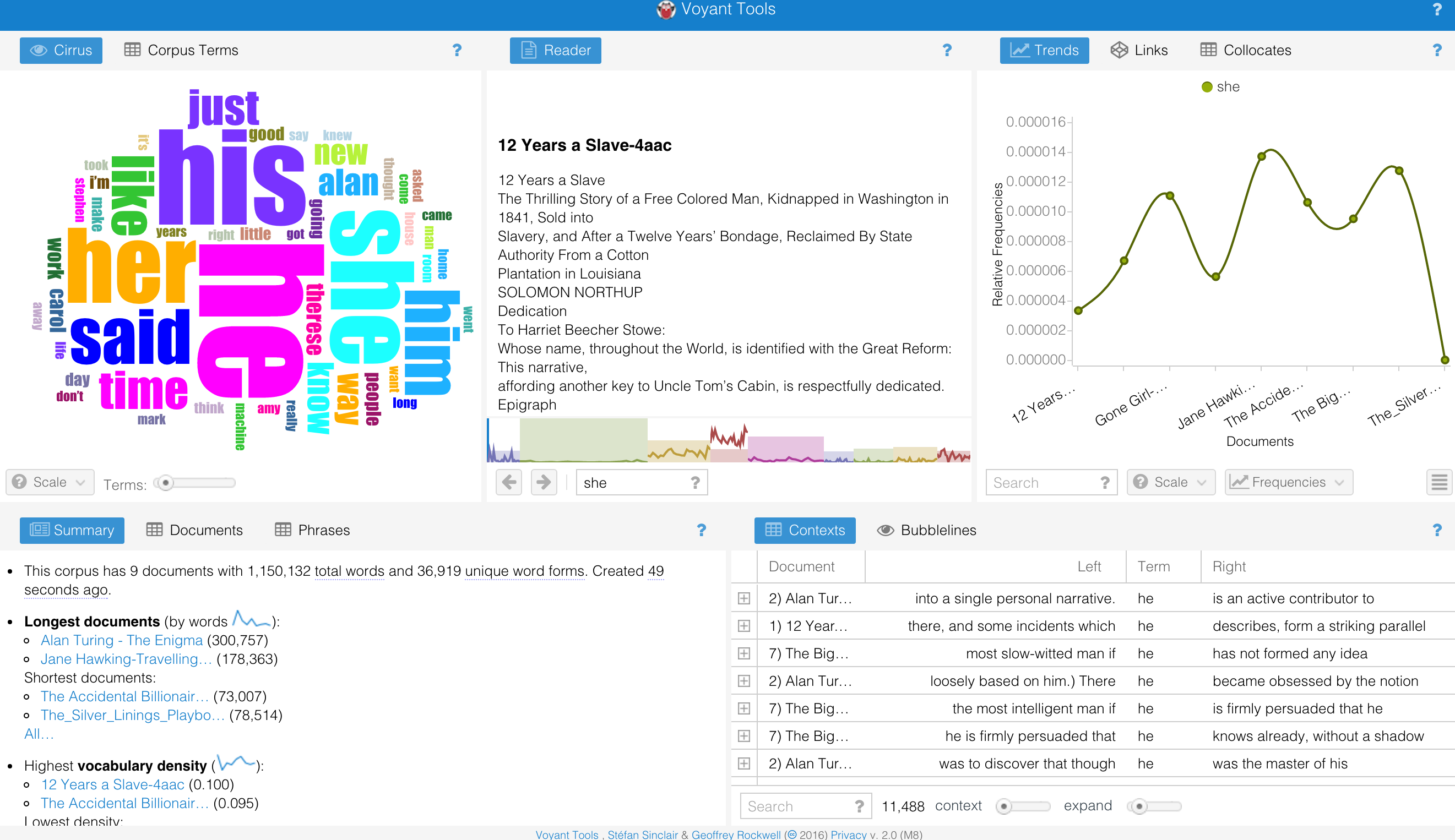Click the vocabulary density sparkline
1455x840 pixels.
coord(236,764)
